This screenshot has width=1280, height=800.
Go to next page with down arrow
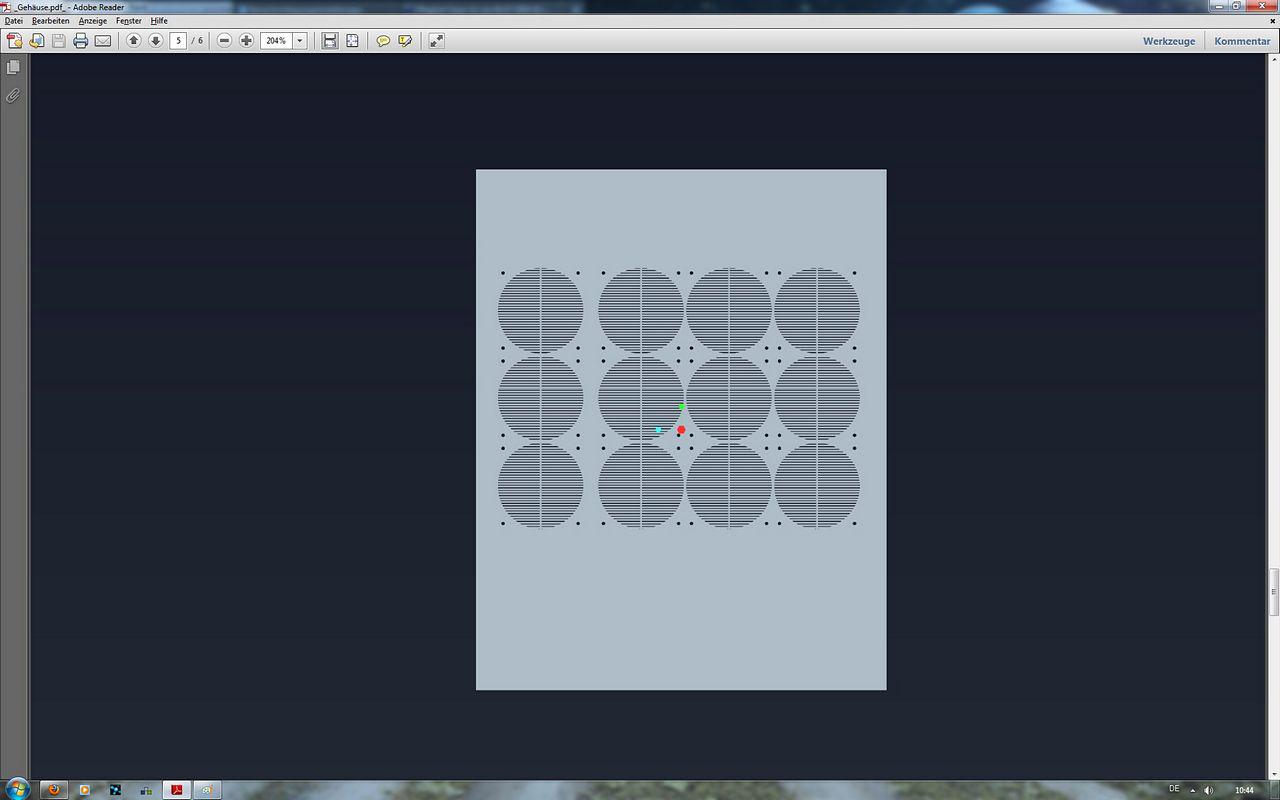tap(155, 41)
